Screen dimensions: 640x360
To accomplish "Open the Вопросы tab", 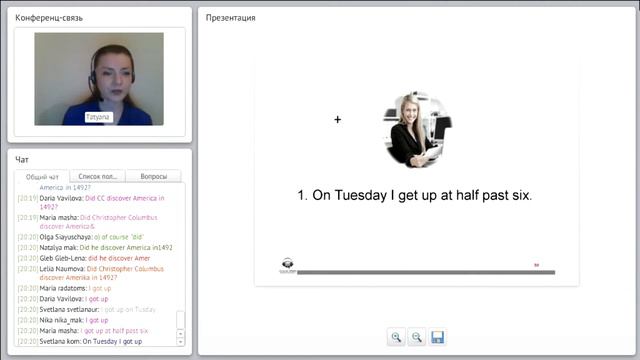I will [x=153, y=176].
